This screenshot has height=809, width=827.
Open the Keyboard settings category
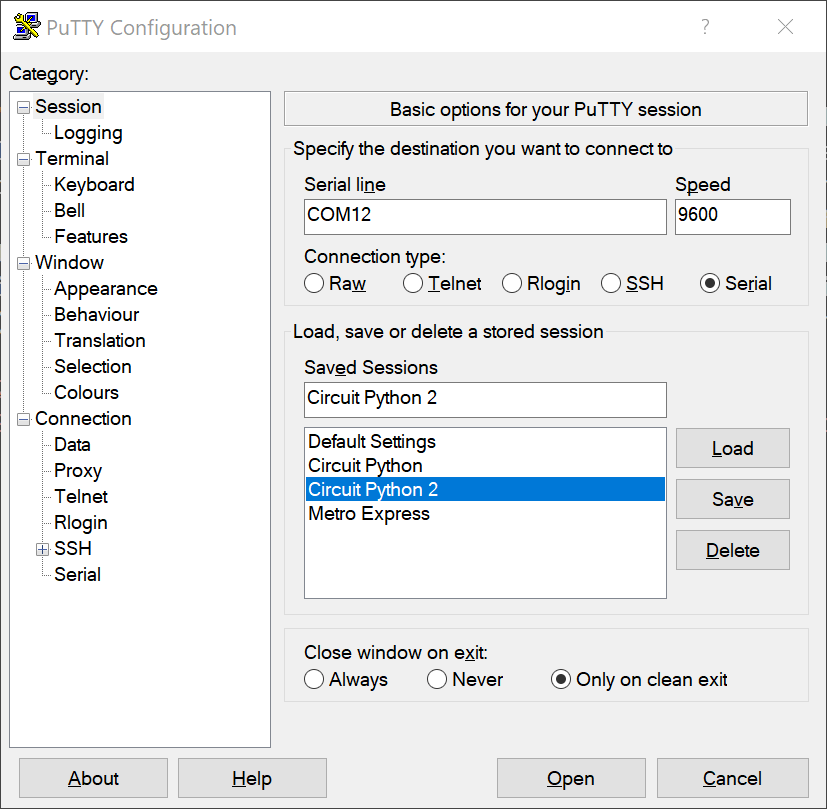point(94,185)
